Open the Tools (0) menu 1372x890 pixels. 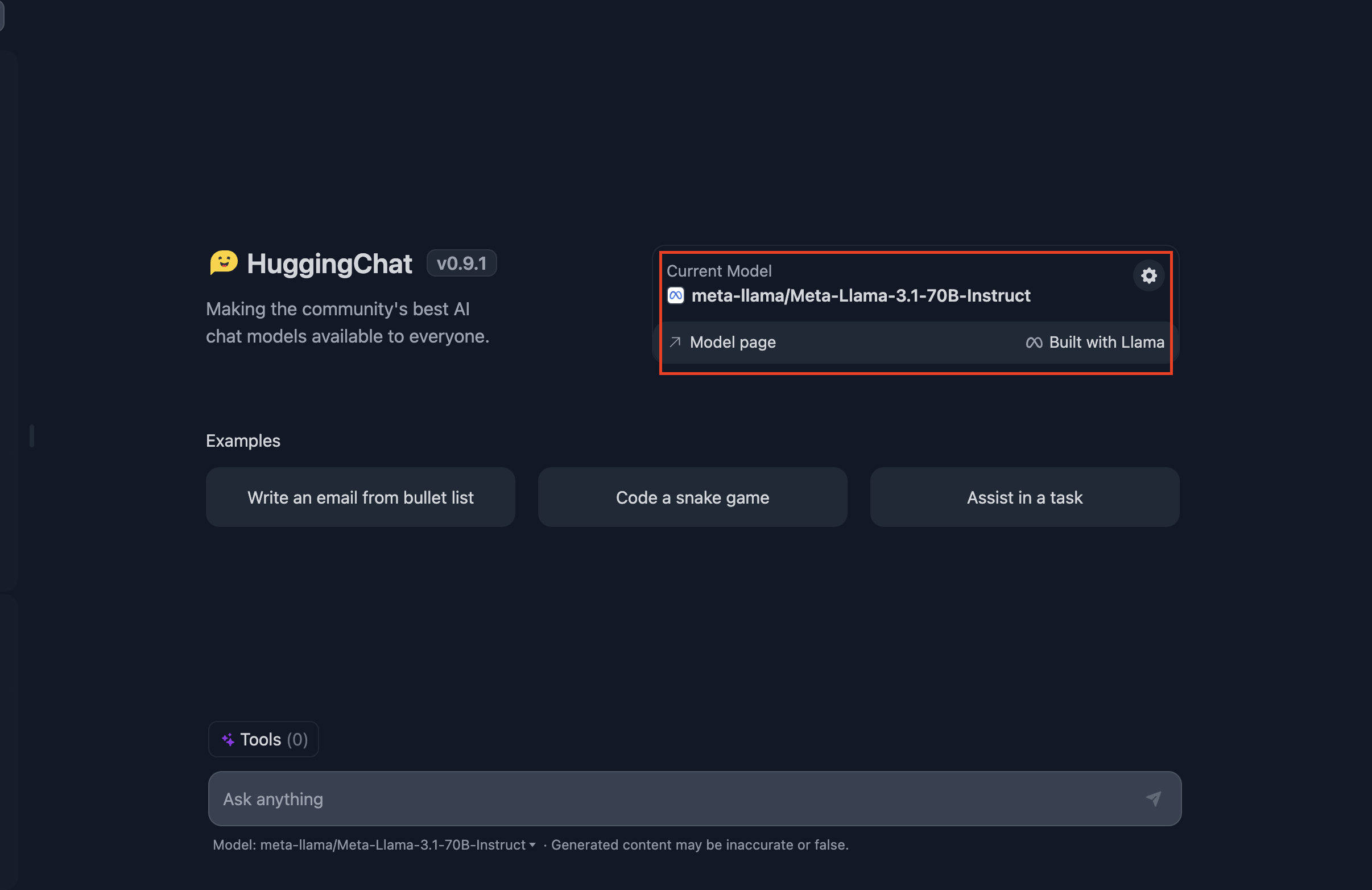[263, 739]
